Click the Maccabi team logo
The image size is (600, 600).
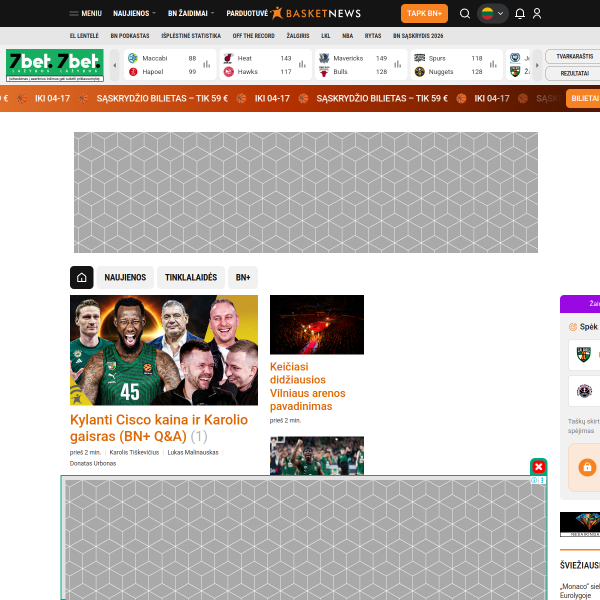[133, 58]
